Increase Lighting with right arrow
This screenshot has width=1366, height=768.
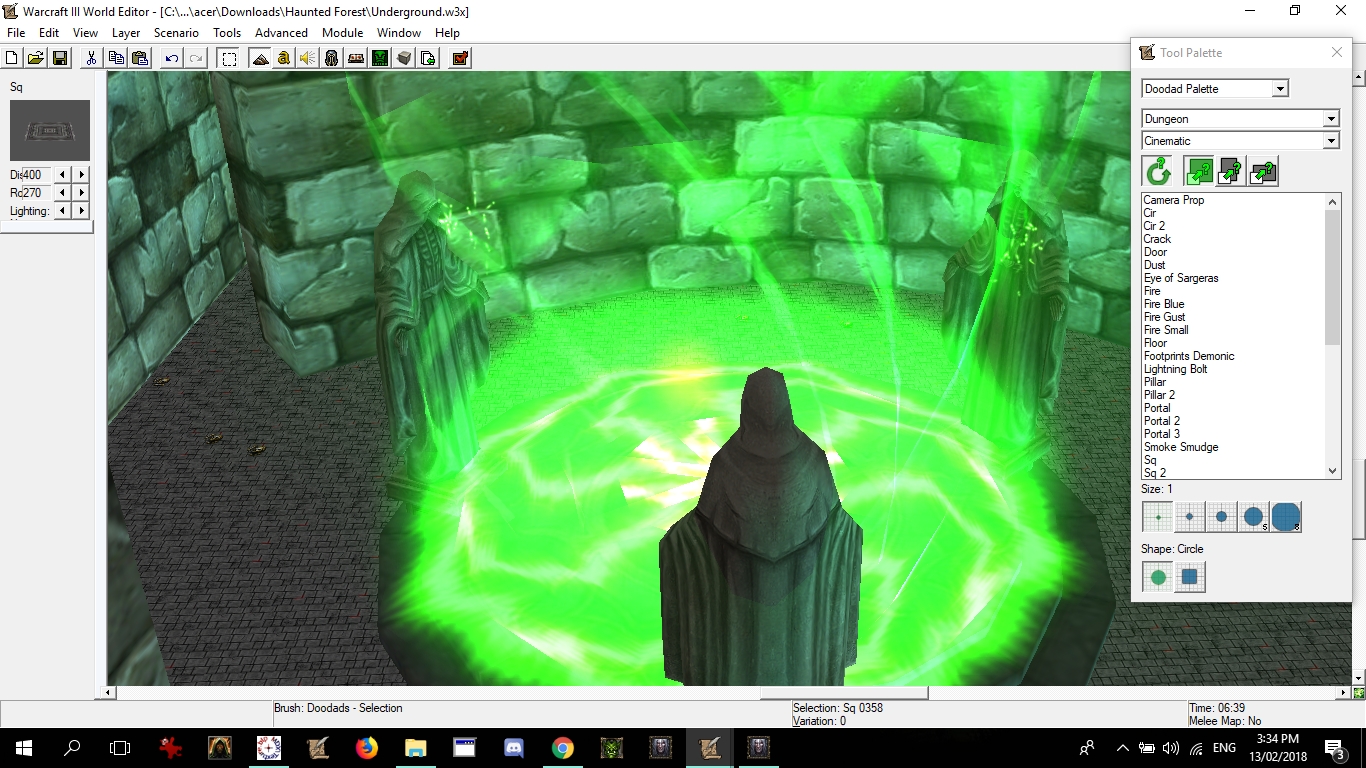click(x=82, y=211)
